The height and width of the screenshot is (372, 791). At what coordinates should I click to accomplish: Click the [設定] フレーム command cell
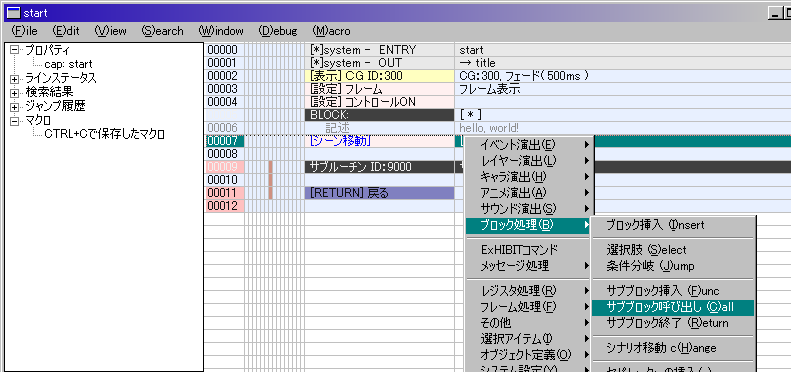click(379, 89)
